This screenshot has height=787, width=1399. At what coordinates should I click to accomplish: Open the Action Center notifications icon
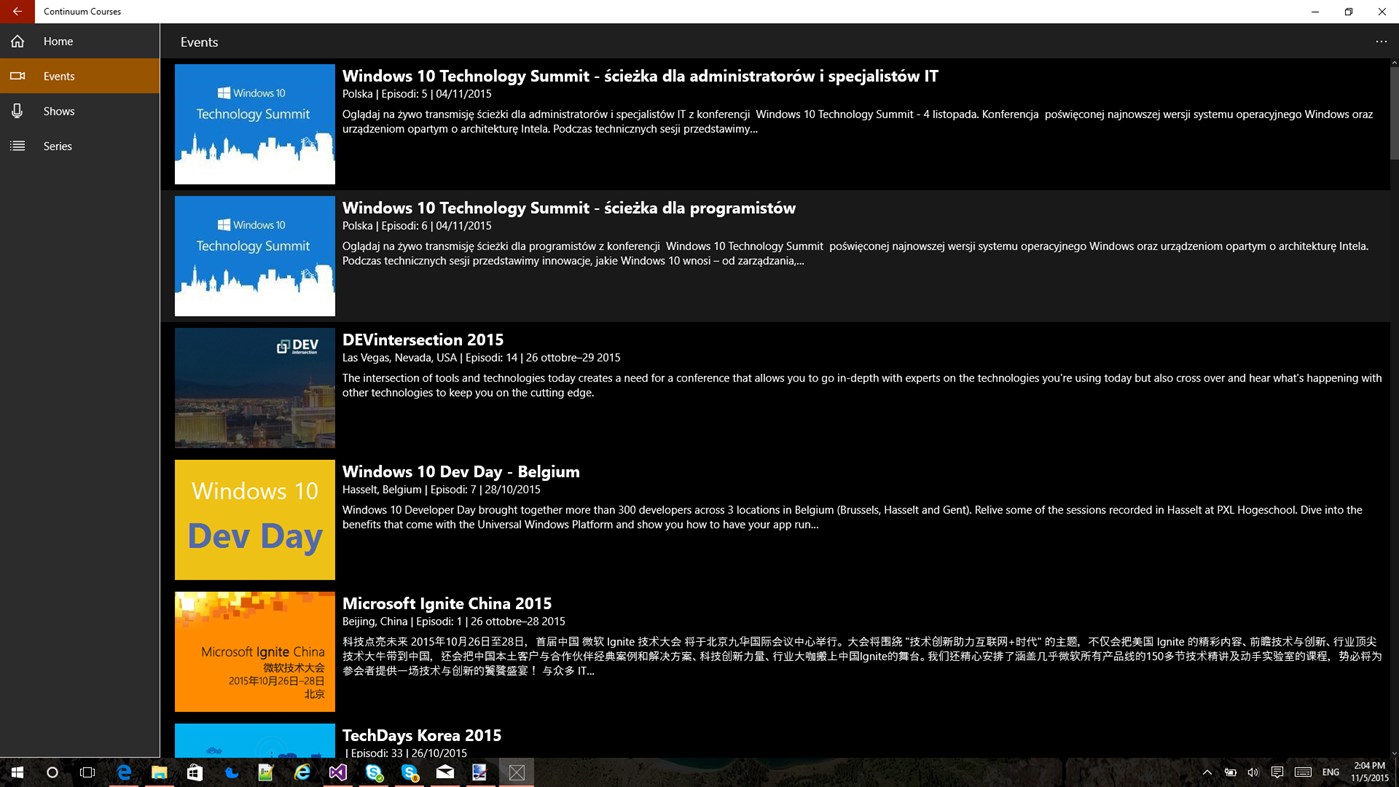point(1277,772)
